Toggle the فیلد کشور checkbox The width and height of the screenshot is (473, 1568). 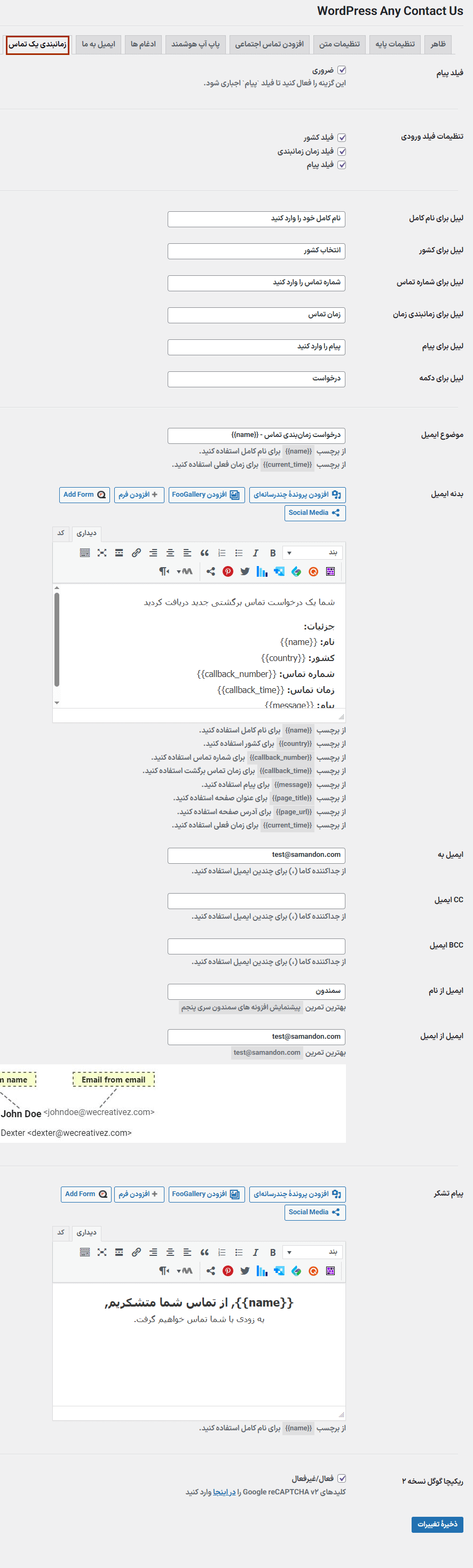click(342, 138)
